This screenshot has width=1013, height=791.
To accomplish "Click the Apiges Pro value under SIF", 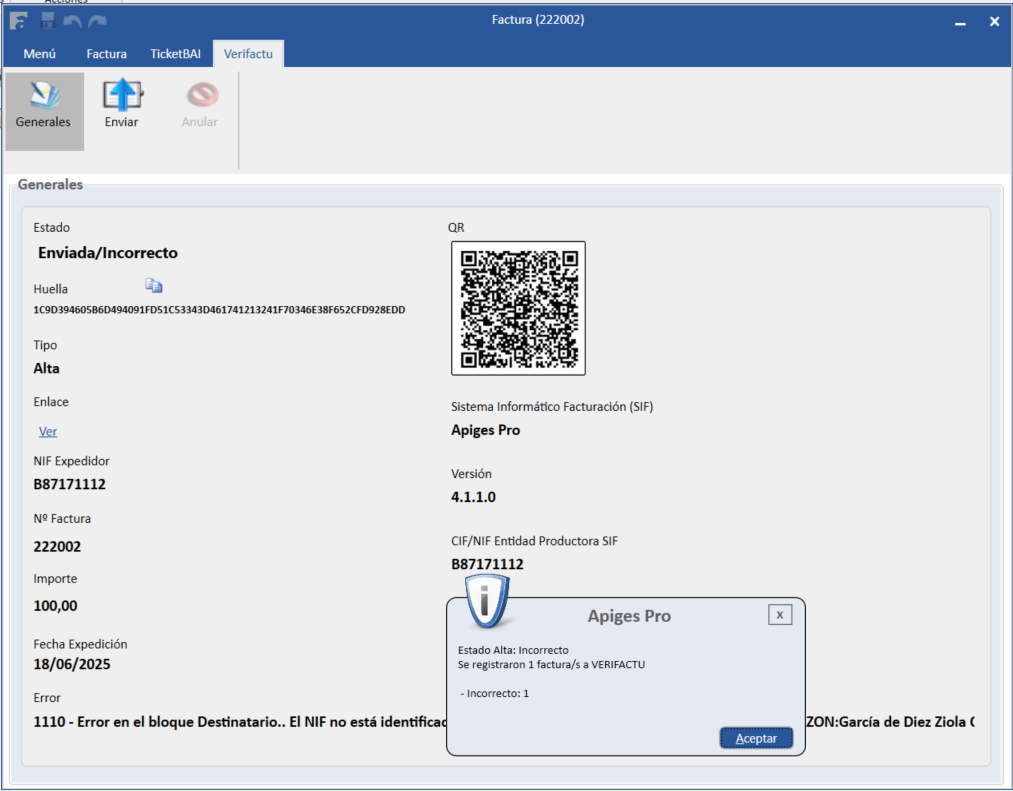I will tap(486, 430).
